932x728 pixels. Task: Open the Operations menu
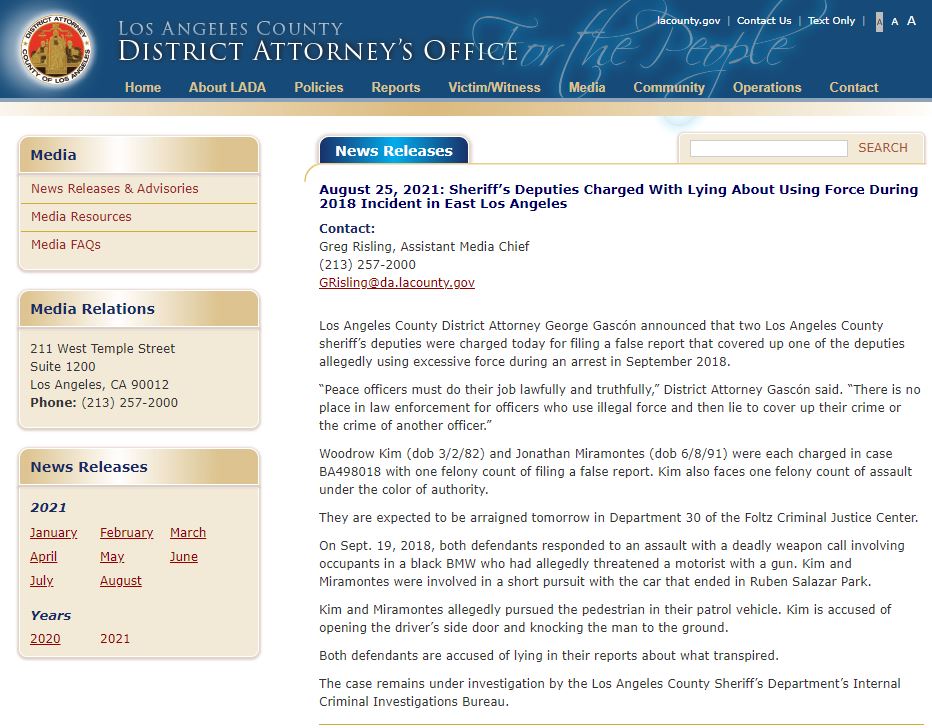[x=767, y=87]
